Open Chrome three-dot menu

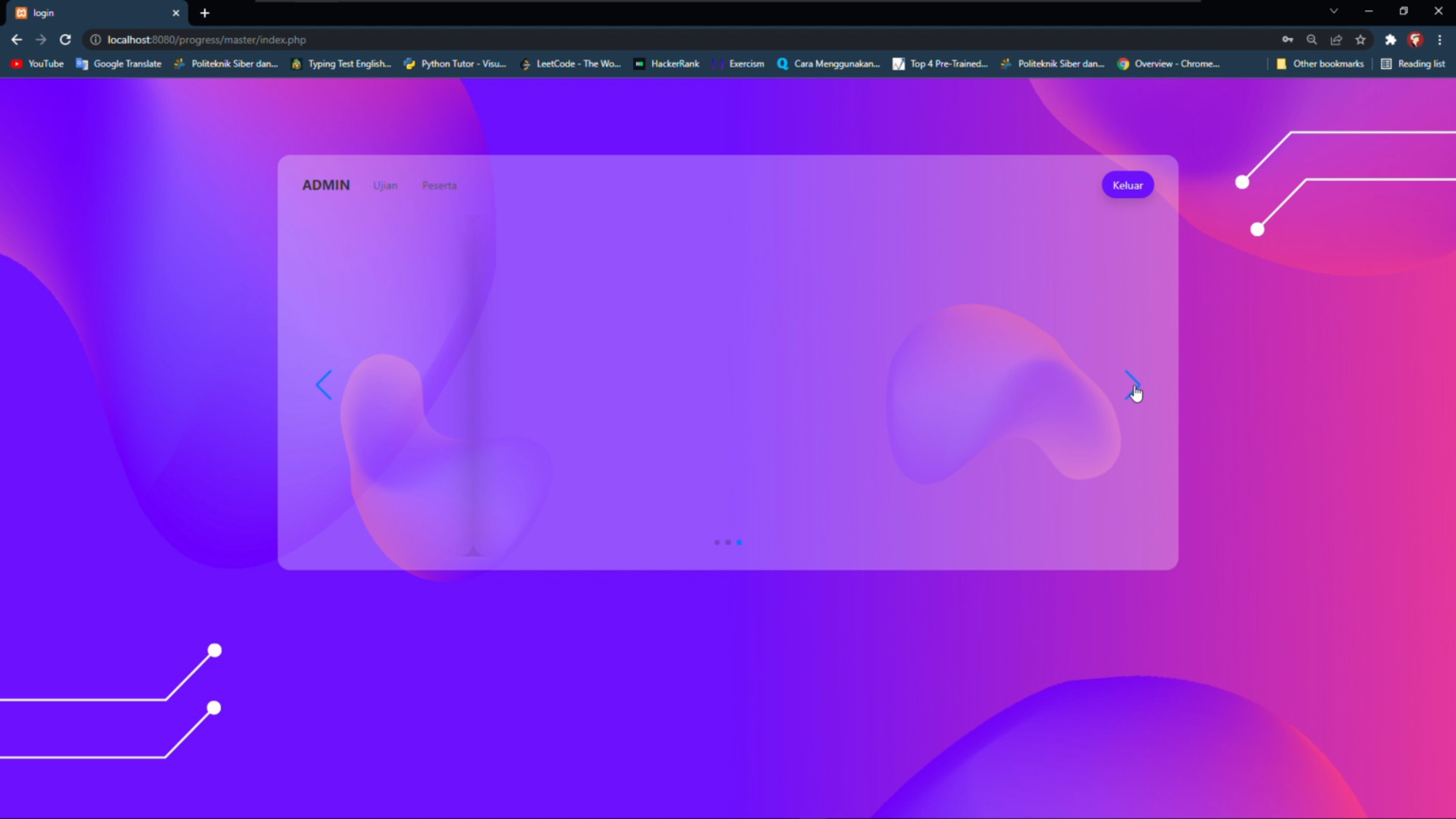[x=1439, y=39]
